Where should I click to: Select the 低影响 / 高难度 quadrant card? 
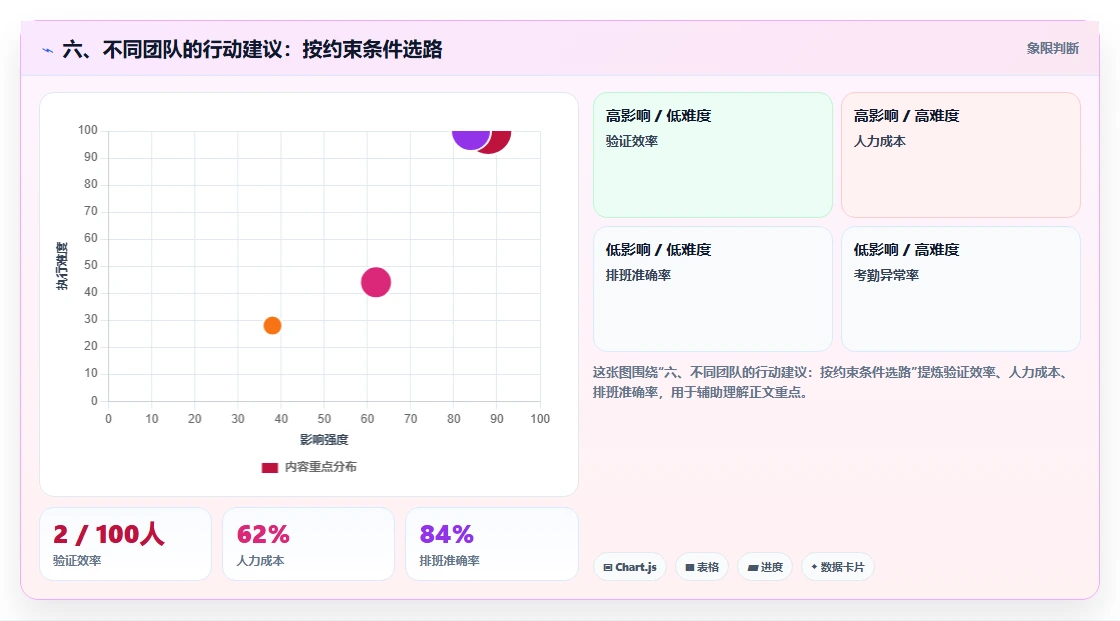click(961, 289)
